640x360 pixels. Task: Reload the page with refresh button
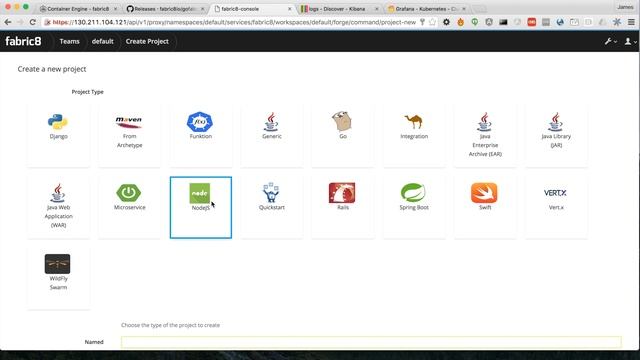[33, 22]
